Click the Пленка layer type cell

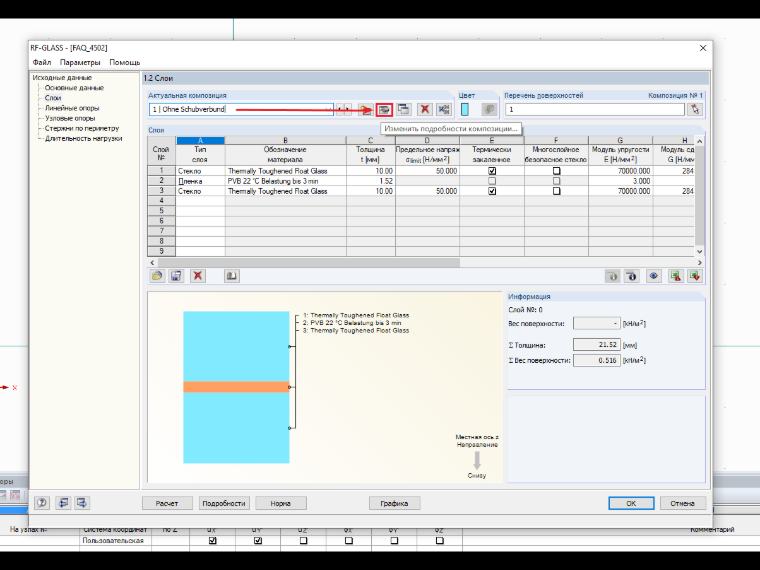pos(200,181)
